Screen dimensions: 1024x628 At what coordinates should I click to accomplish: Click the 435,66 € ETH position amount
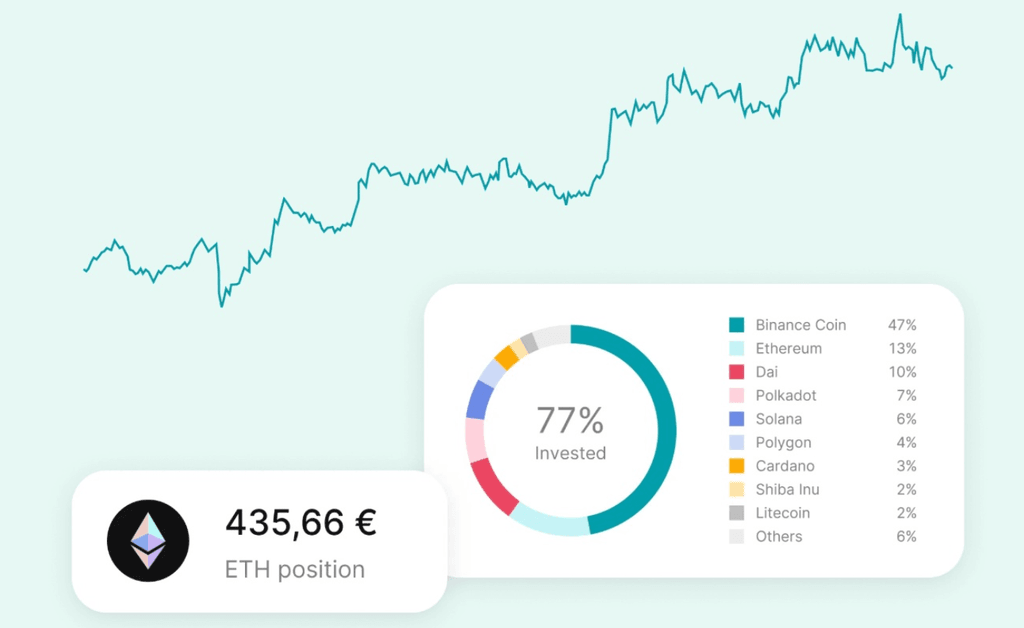click(x=300, y=523)
